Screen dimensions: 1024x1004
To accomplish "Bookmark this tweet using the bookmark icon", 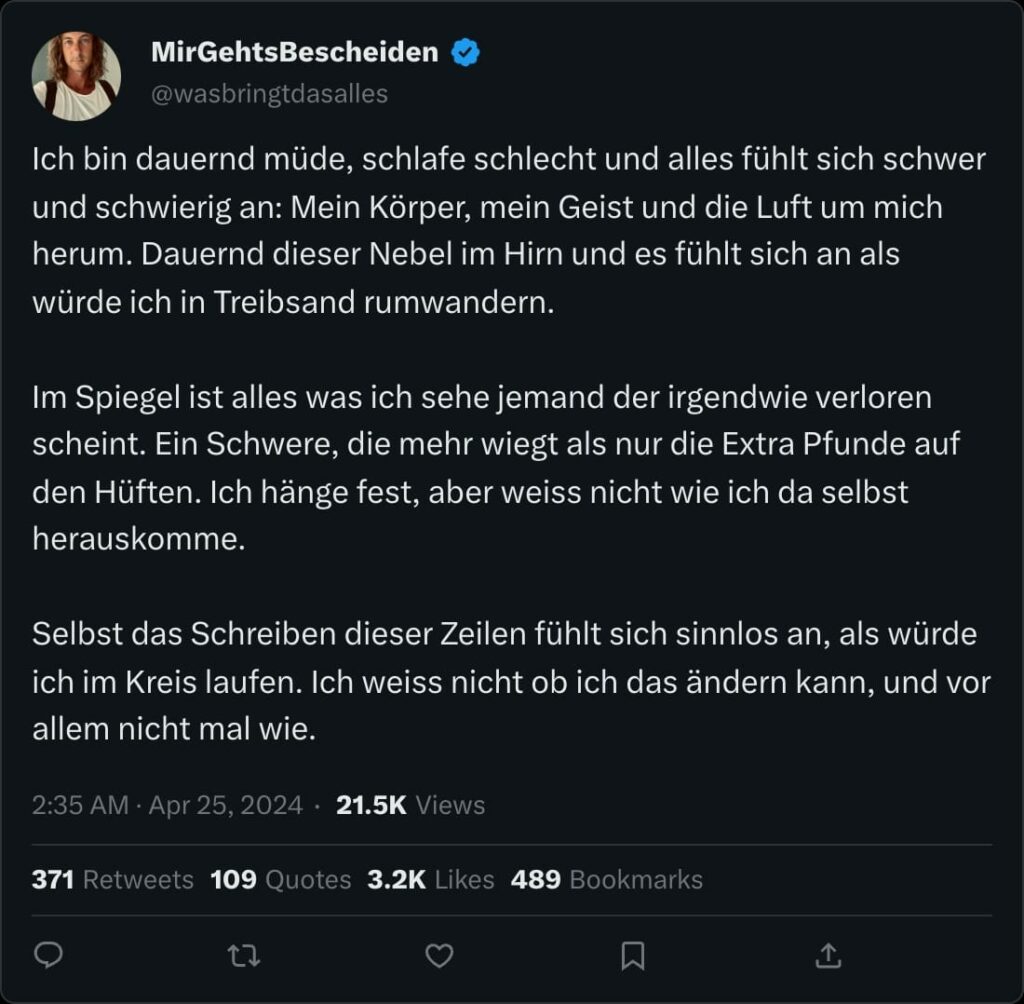I will click(632, 956).
